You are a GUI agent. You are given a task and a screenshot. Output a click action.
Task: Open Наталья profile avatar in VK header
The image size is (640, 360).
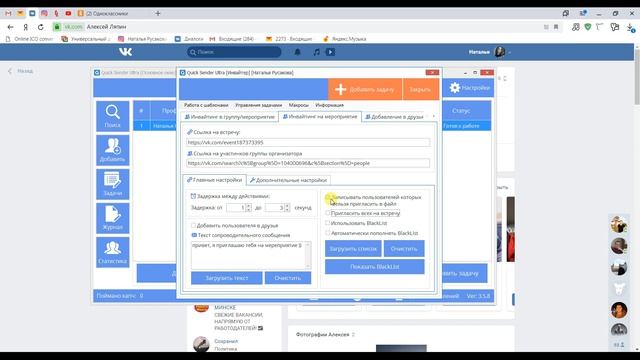coord(500,52)
